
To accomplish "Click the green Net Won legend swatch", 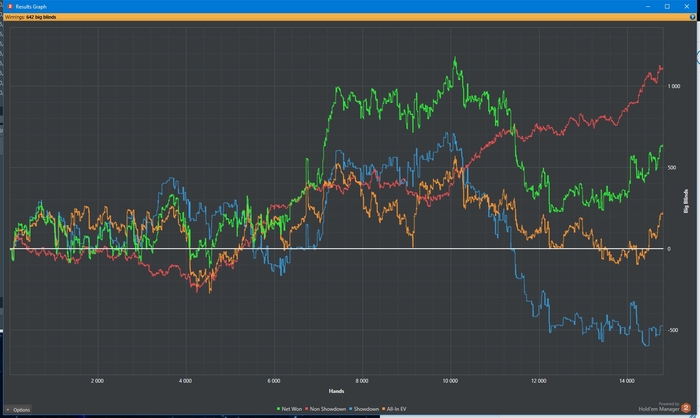I will [279, 409].
